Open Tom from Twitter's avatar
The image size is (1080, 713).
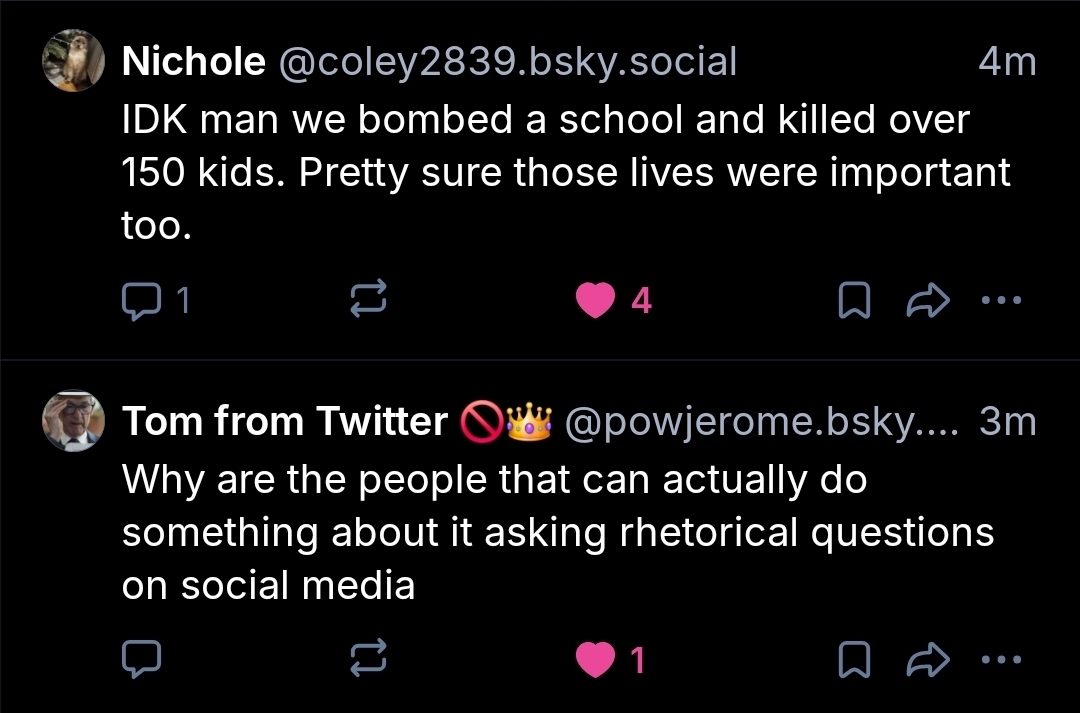coord(73,420)
